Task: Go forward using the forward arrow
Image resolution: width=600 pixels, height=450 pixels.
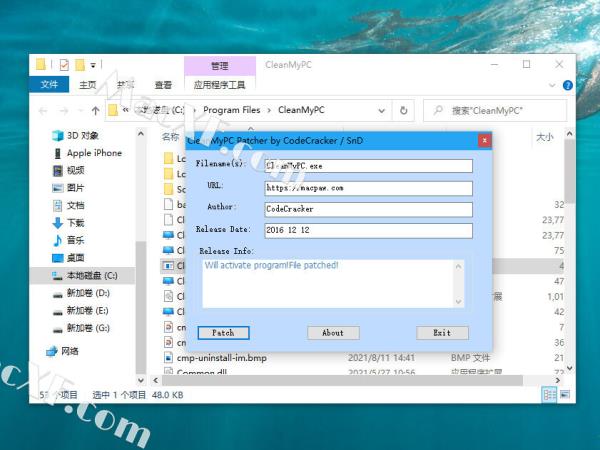Action: [64, 111]
